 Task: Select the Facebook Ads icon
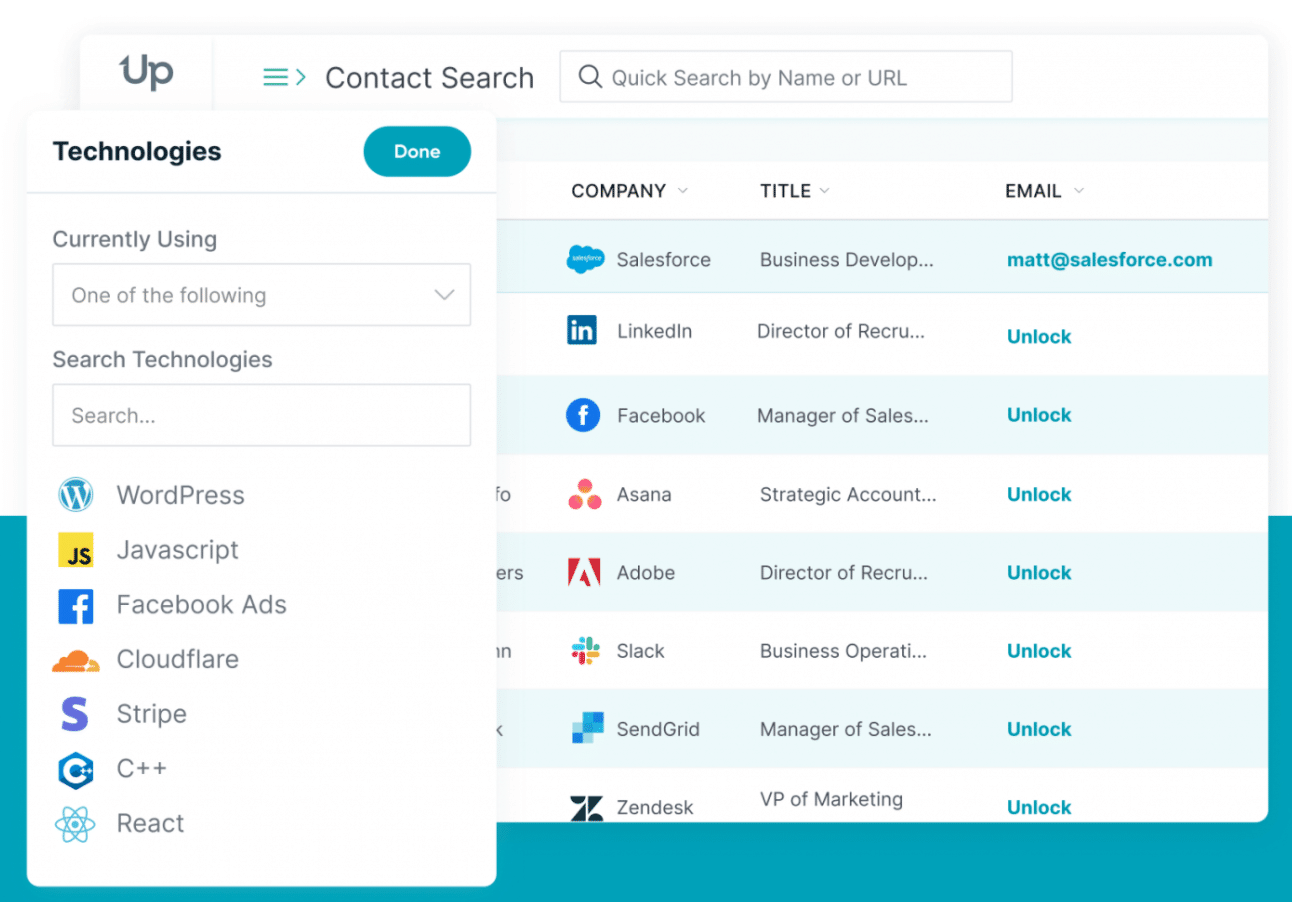76,605
